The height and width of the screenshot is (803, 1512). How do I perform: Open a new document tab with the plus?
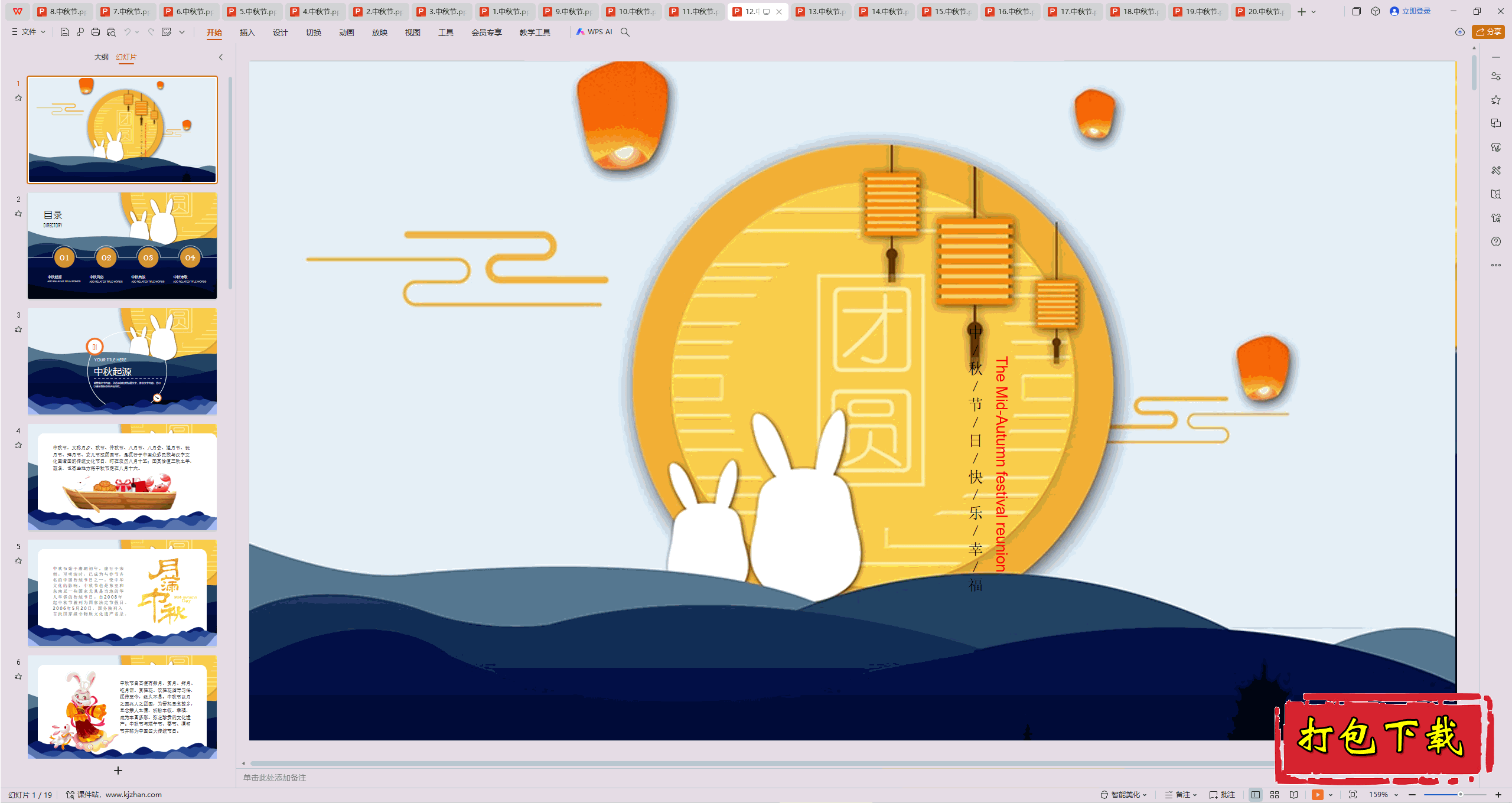point(1302,12)
